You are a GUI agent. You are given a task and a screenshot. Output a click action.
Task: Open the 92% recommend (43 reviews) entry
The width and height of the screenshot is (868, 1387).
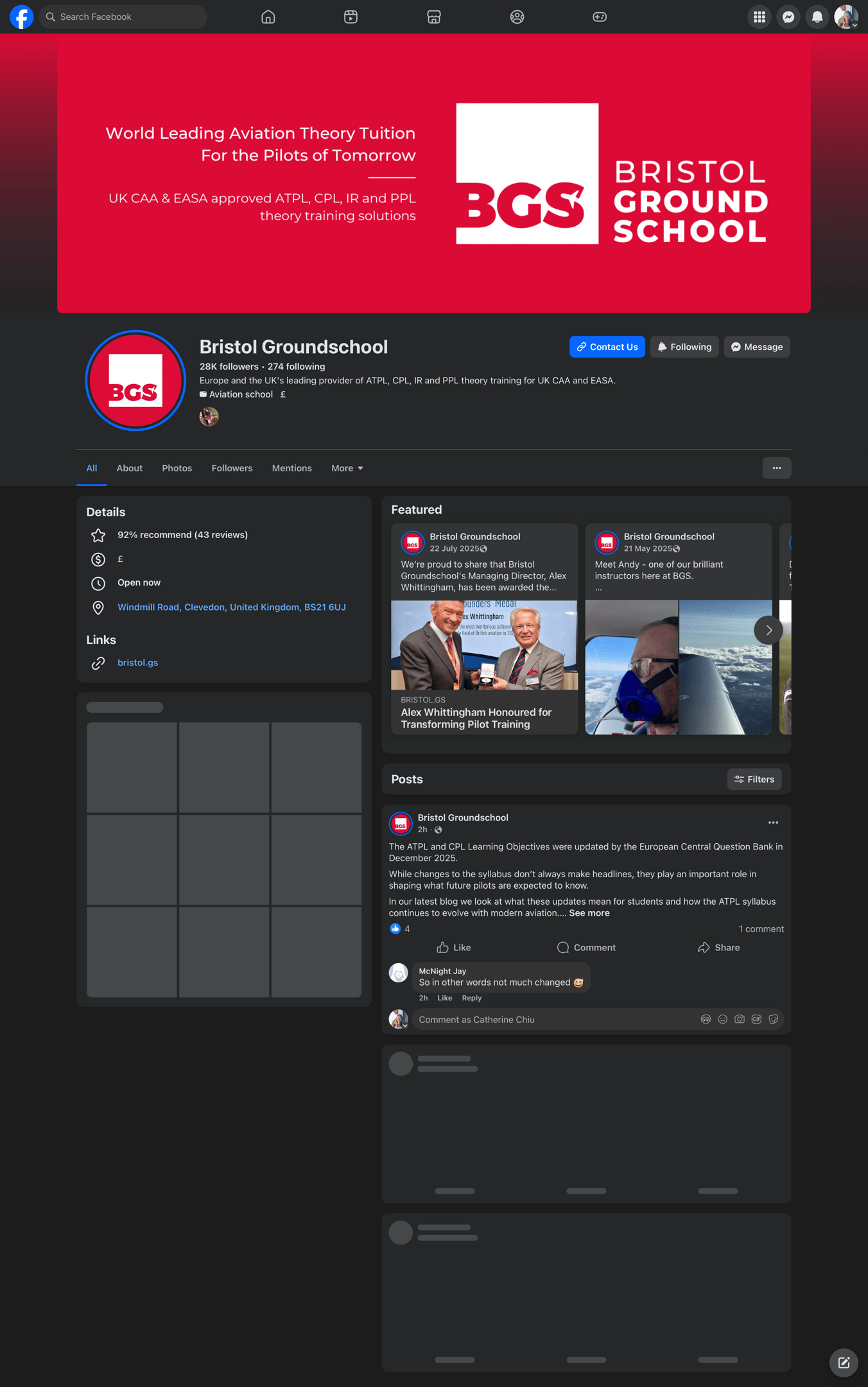182,535
